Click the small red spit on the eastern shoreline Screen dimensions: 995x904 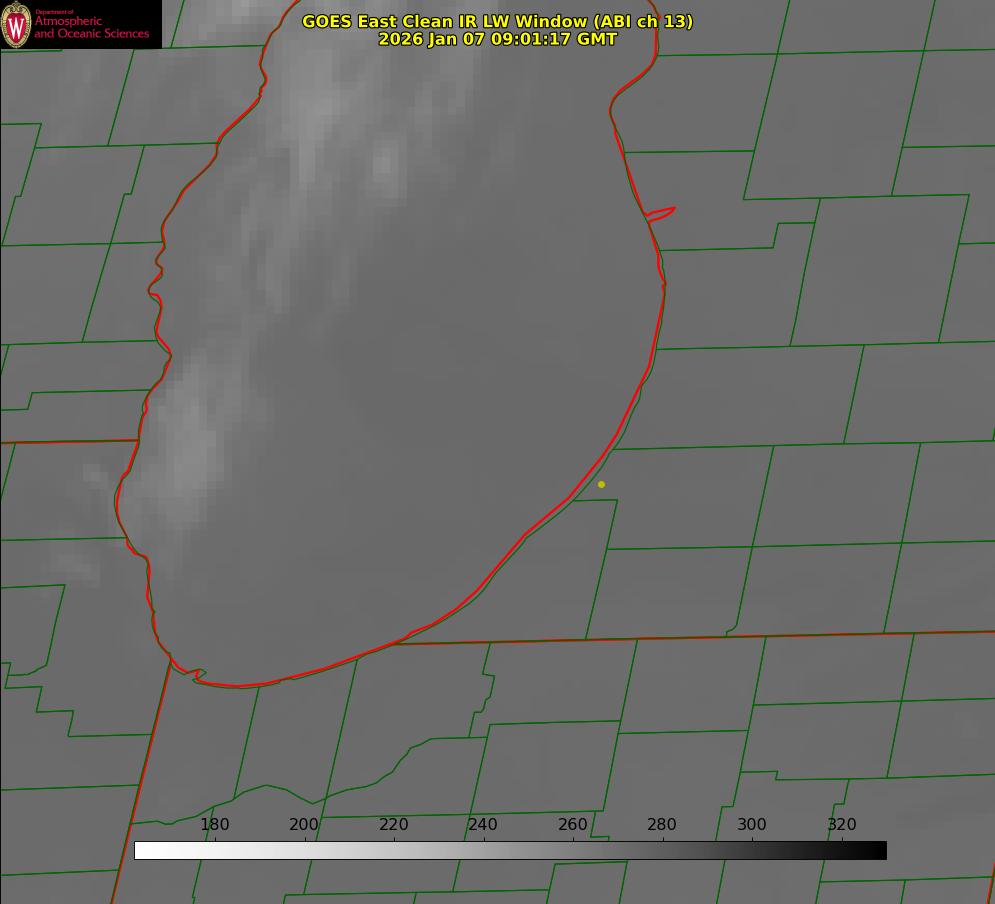[662, 212]
